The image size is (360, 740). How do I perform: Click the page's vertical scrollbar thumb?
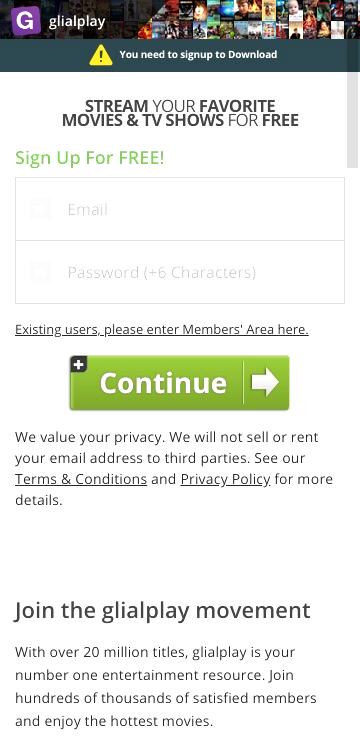[x=353, y=119]
